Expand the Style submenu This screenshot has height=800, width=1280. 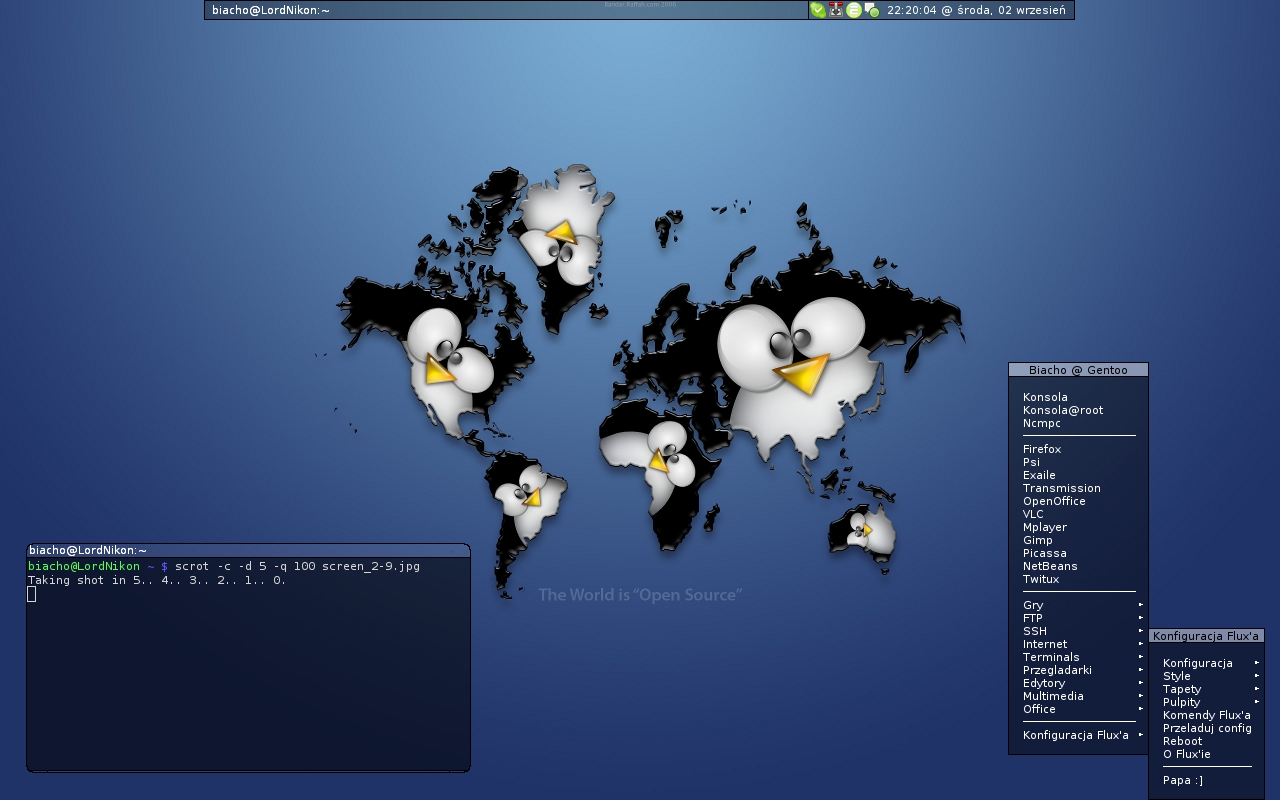pos(1207,676)
